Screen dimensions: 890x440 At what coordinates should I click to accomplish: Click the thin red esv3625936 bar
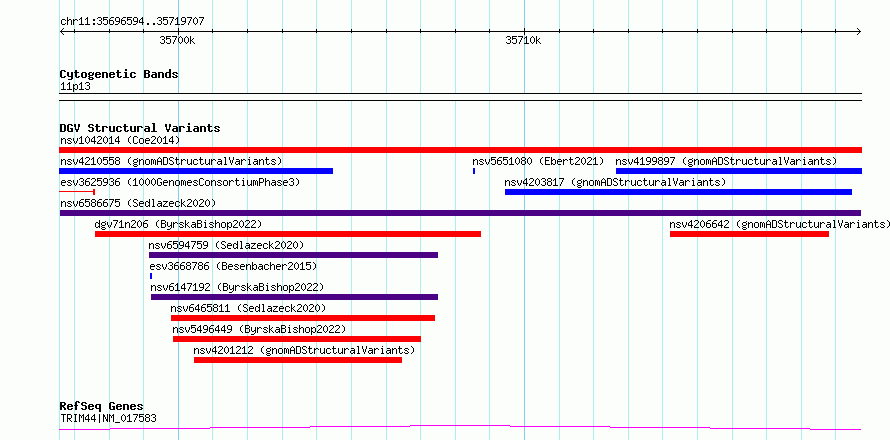[77, 192]
